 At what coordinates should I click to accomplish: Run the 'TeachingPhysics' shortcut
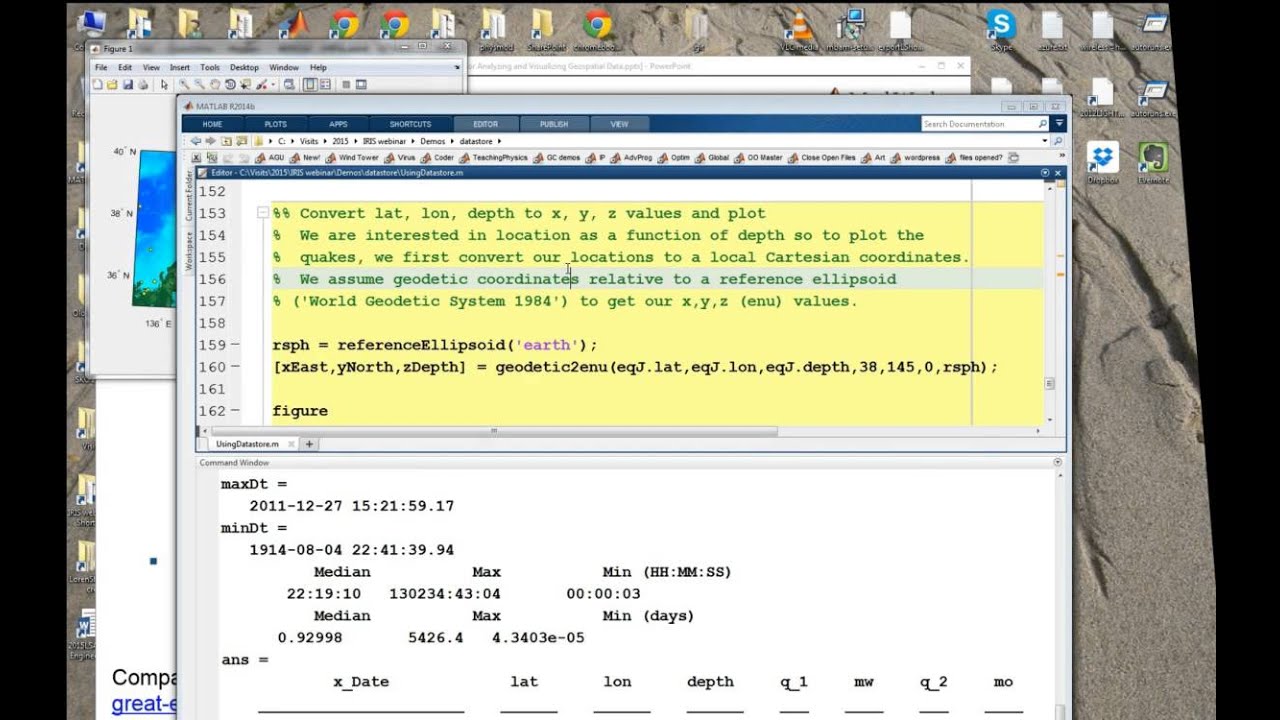point(493,157)
